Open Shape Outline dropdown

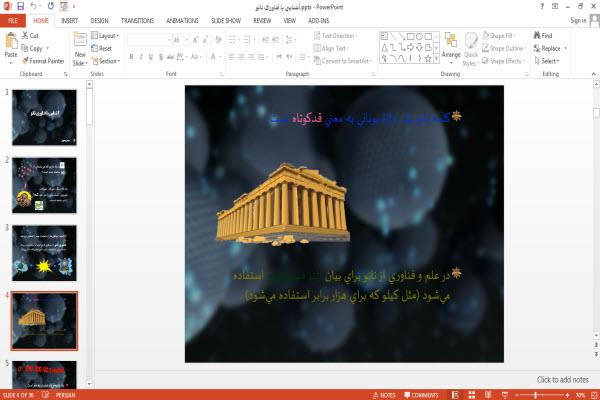click(504, 48)
